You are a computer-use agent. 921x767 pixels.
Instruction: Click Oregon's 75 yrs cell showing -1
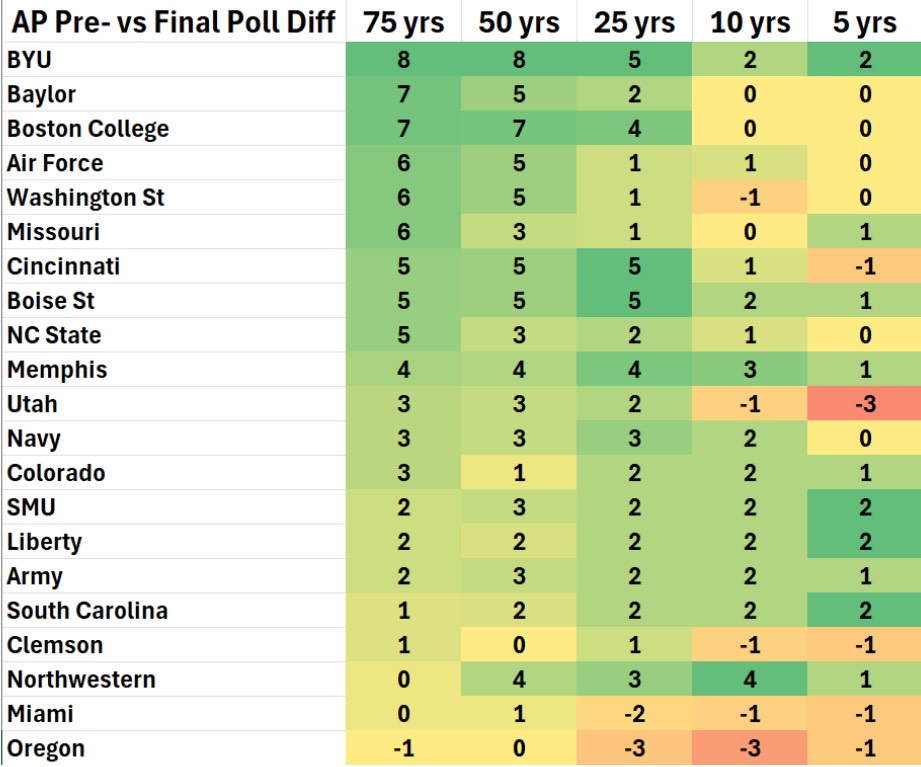point(404,748)
